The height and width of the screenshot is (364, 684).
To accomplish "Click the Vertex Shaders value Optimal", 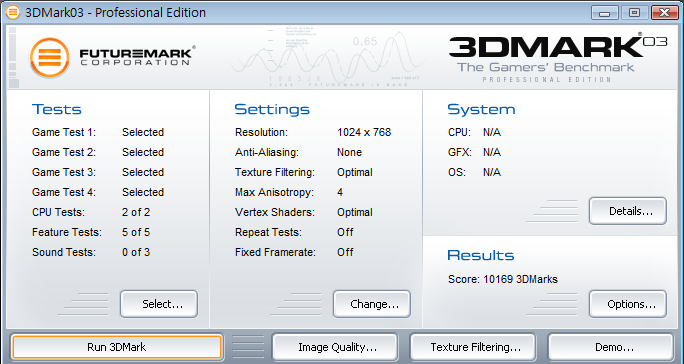I will coord(355,213).
